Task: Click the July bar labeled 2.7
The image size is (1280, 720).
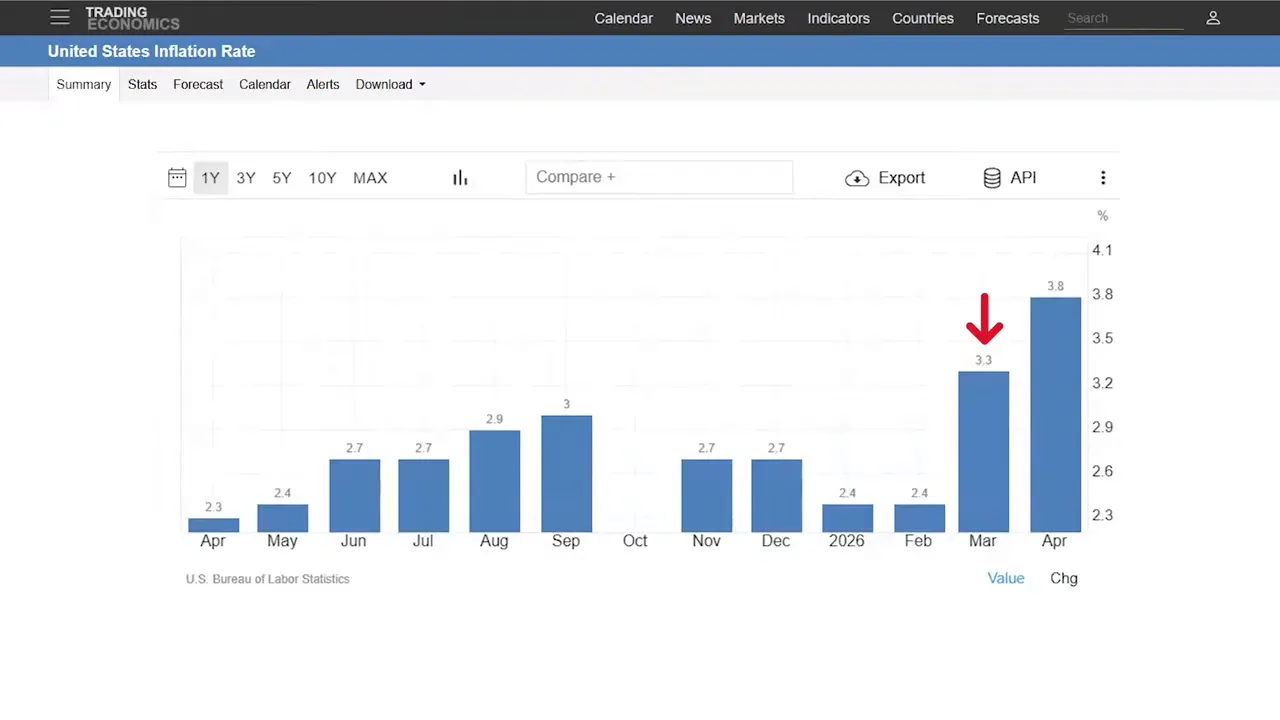Action: pos(423,496)
